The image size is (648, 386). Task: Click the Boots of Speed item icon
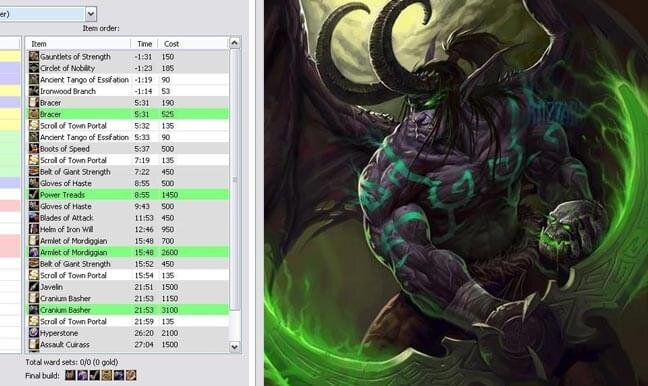34,149
